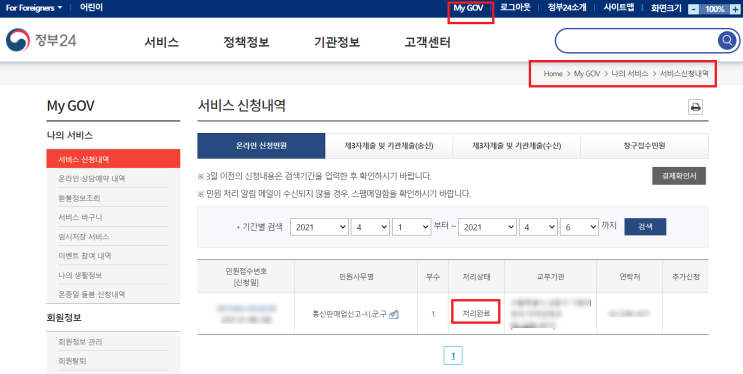Open 회원정보 관리 in sidebar

point(80,342)
